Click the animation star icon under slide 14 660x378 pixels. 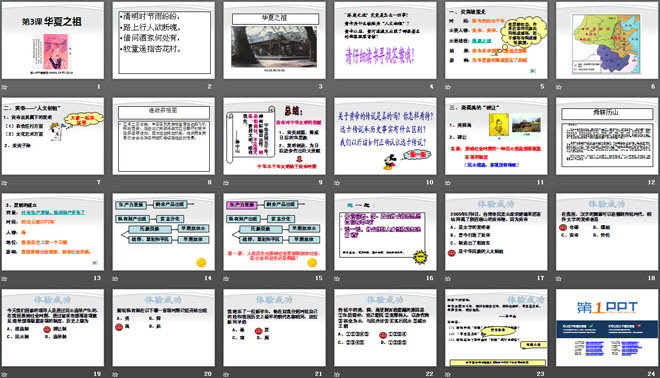click(115, 279)
